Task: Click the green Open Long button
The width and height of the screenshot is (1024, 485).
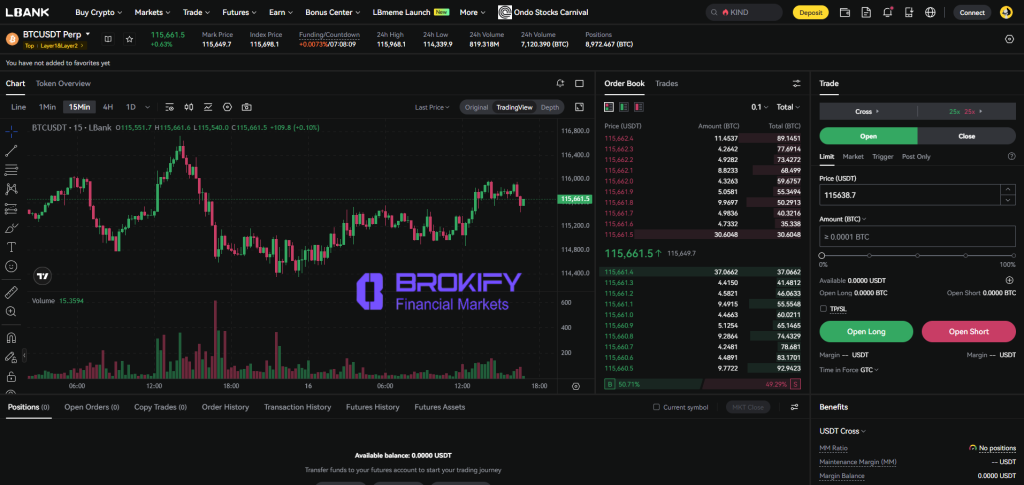Action: 866,331
